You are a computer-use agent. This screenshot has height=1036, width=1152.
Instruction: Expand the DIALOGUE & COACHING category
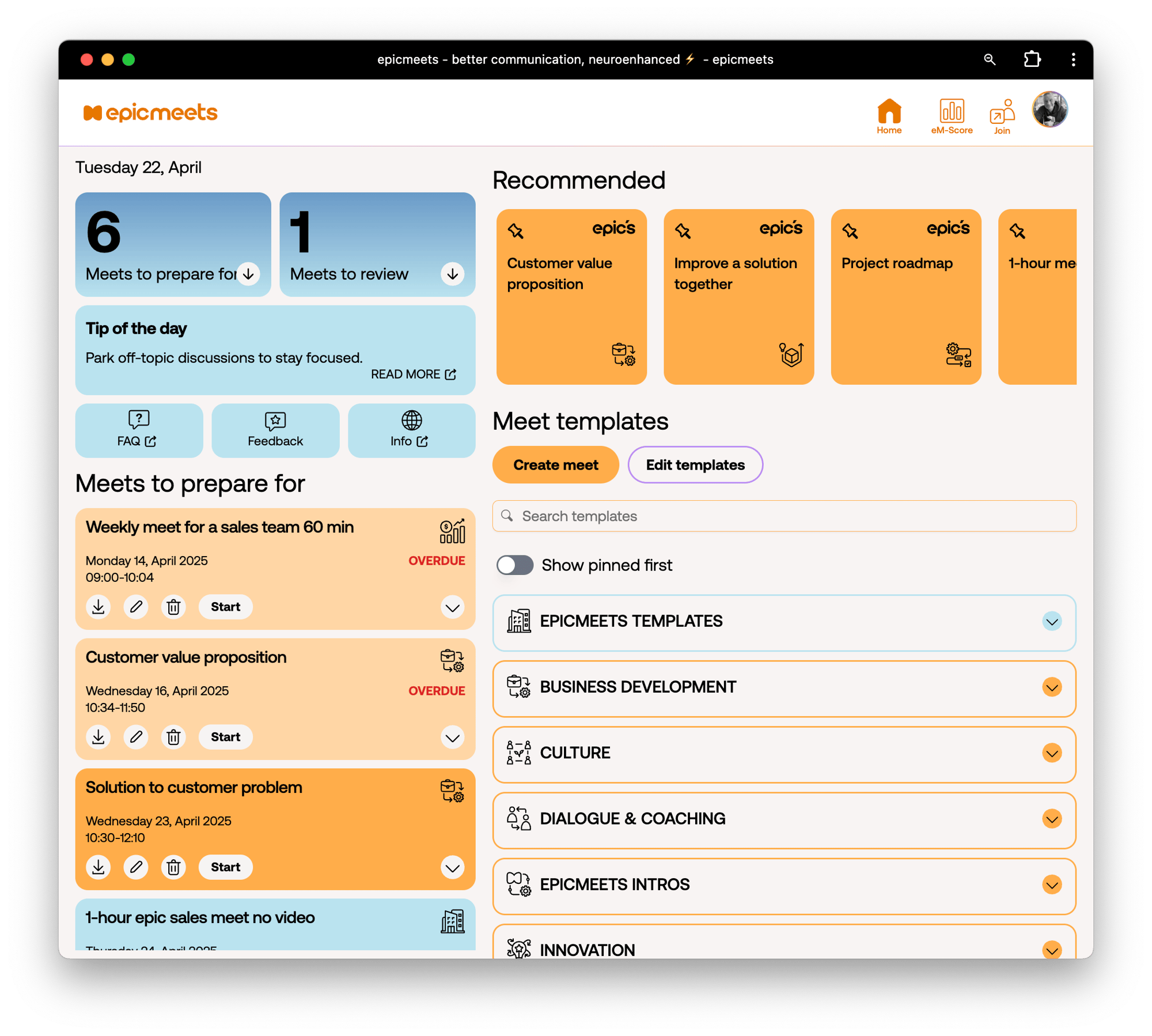coord(1051,819)
